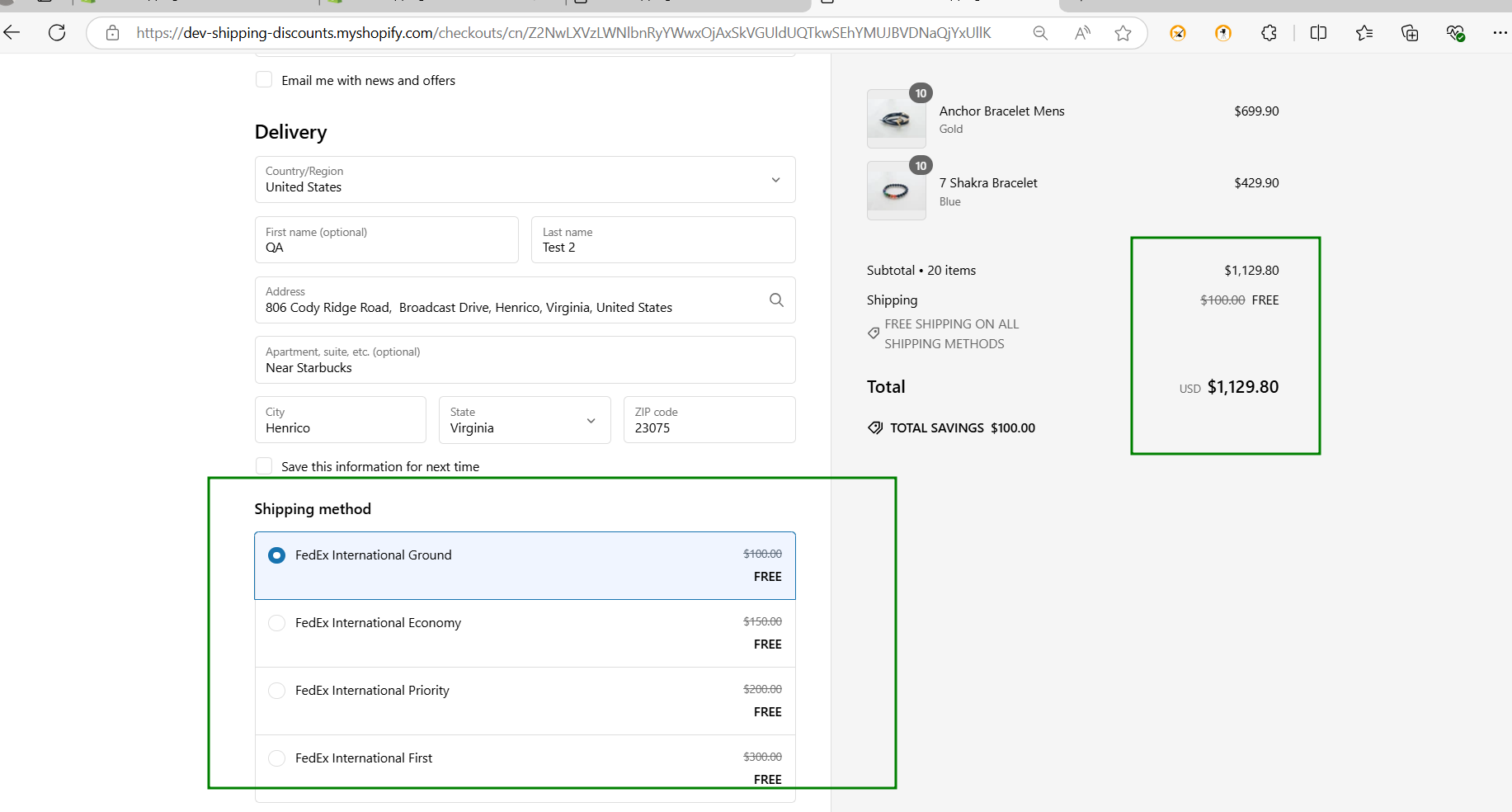Viewport: 1512px width, 812px height.
Task: Open browser Settings and more menu
Action: (x=1499, y=33)
